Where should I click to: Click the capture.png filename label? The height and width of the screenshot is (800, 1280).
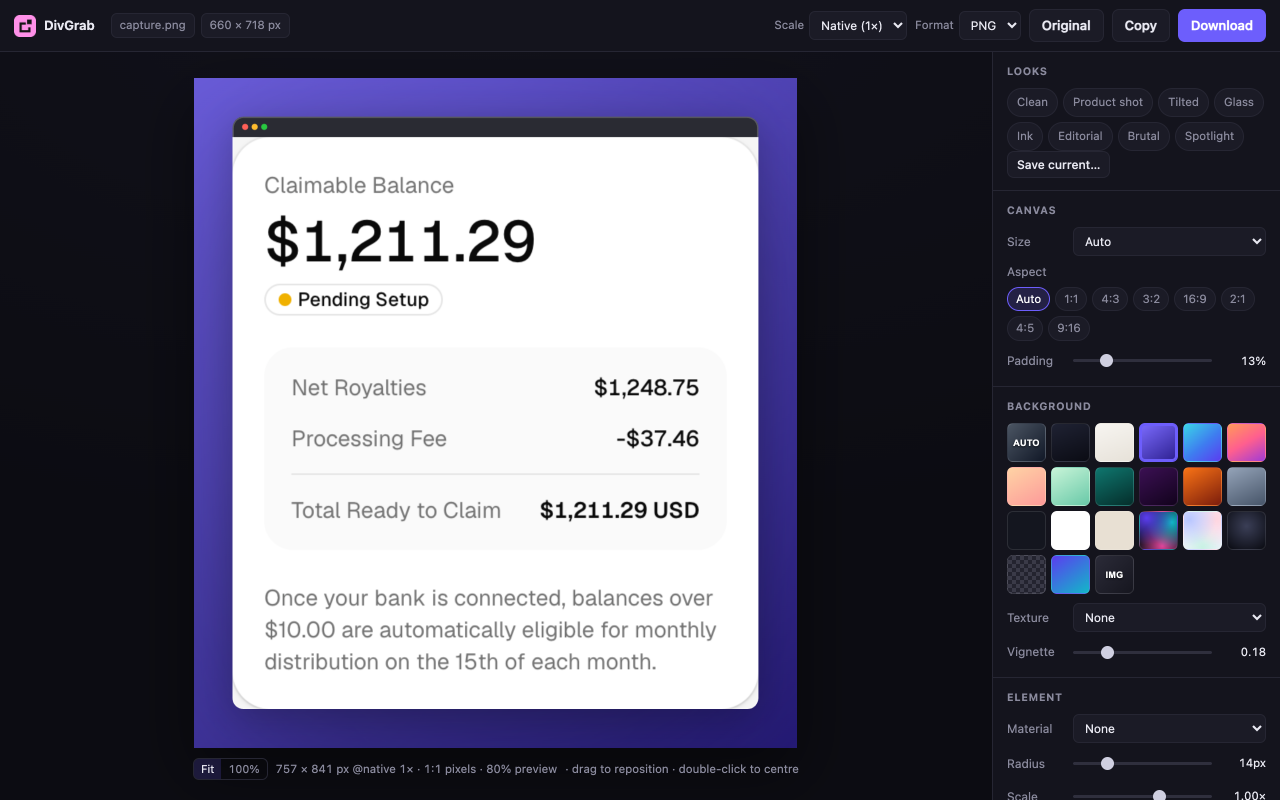pos(153,26)
